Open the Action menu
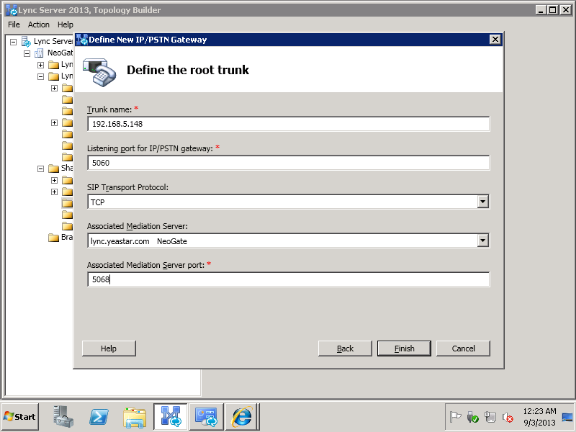Viewport: 576px width, 432px height. [39, 25]
